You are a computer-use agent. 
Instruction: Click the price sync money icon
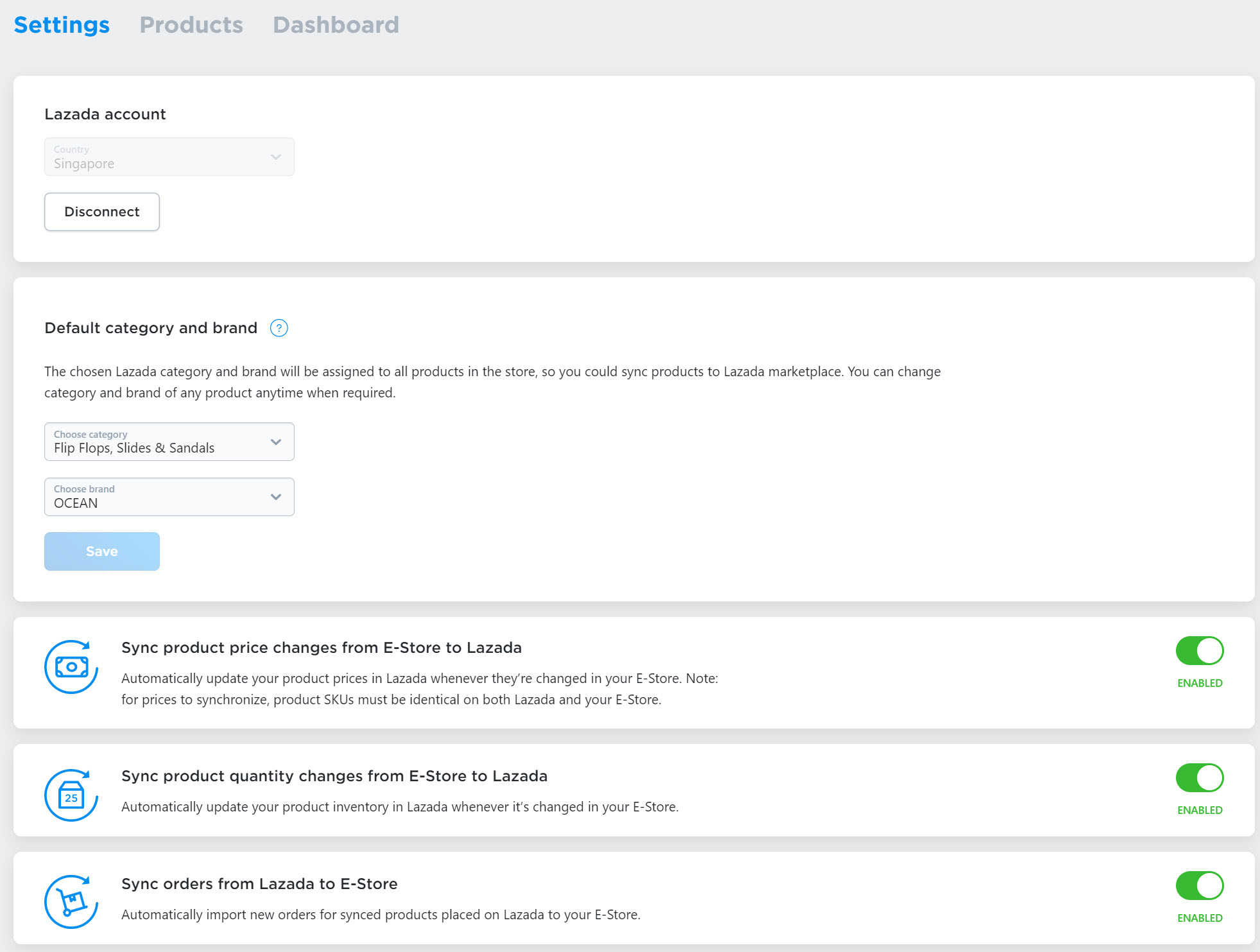[x=71, y=667]
